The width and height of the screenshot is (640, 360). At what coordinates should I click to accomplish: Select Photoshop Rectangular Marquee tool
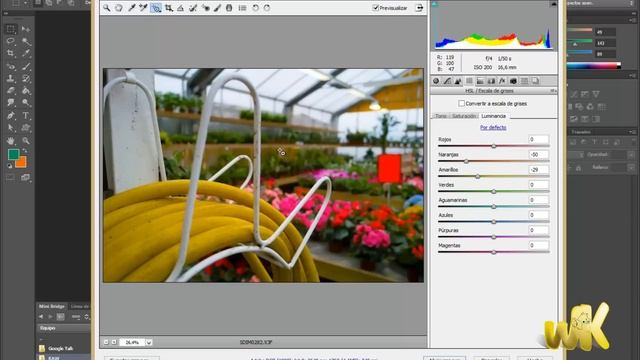pos(11,29)
